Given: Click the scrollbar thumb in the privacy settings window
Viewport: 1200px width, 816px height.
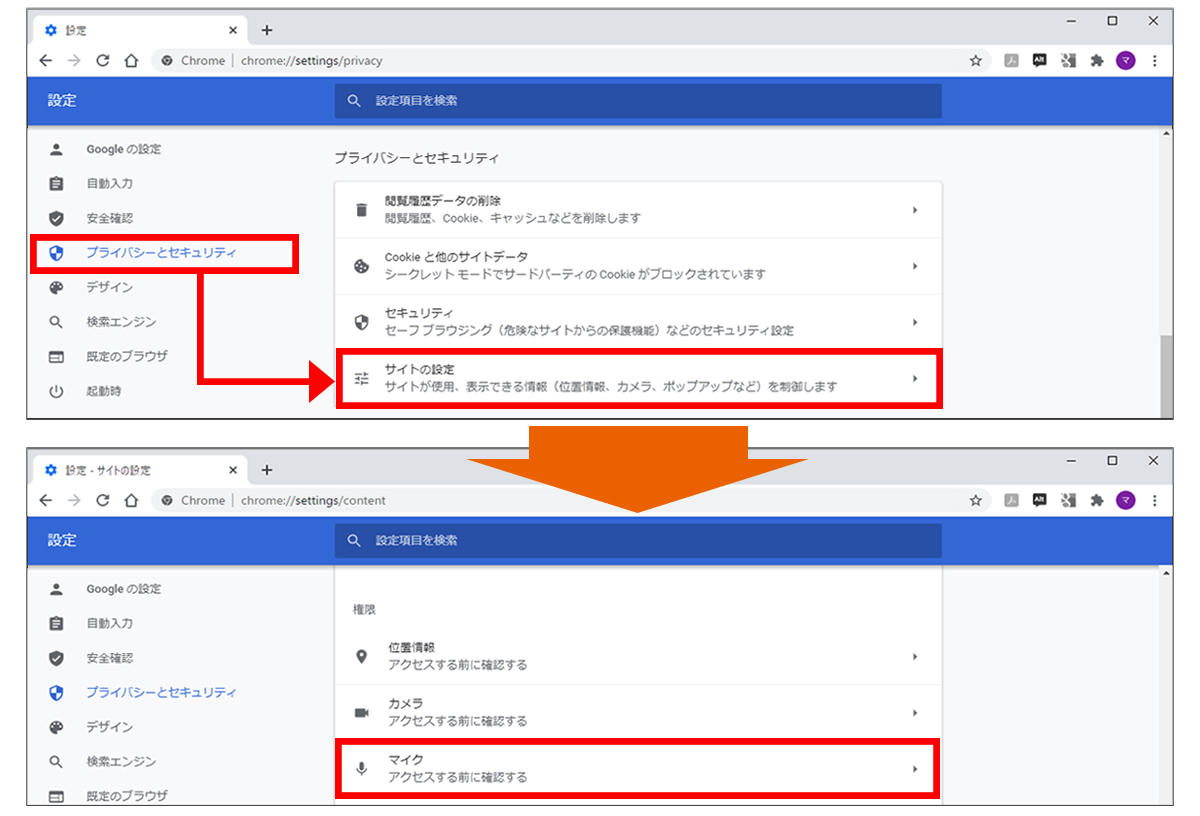Looking at the screenshot, I should (1166, 375).
